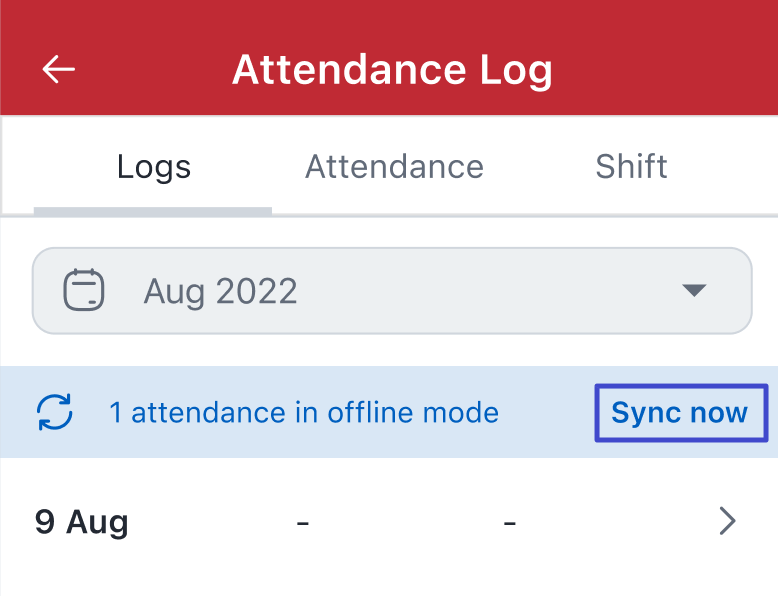Switch to the Logs tab

click(153, 166)
